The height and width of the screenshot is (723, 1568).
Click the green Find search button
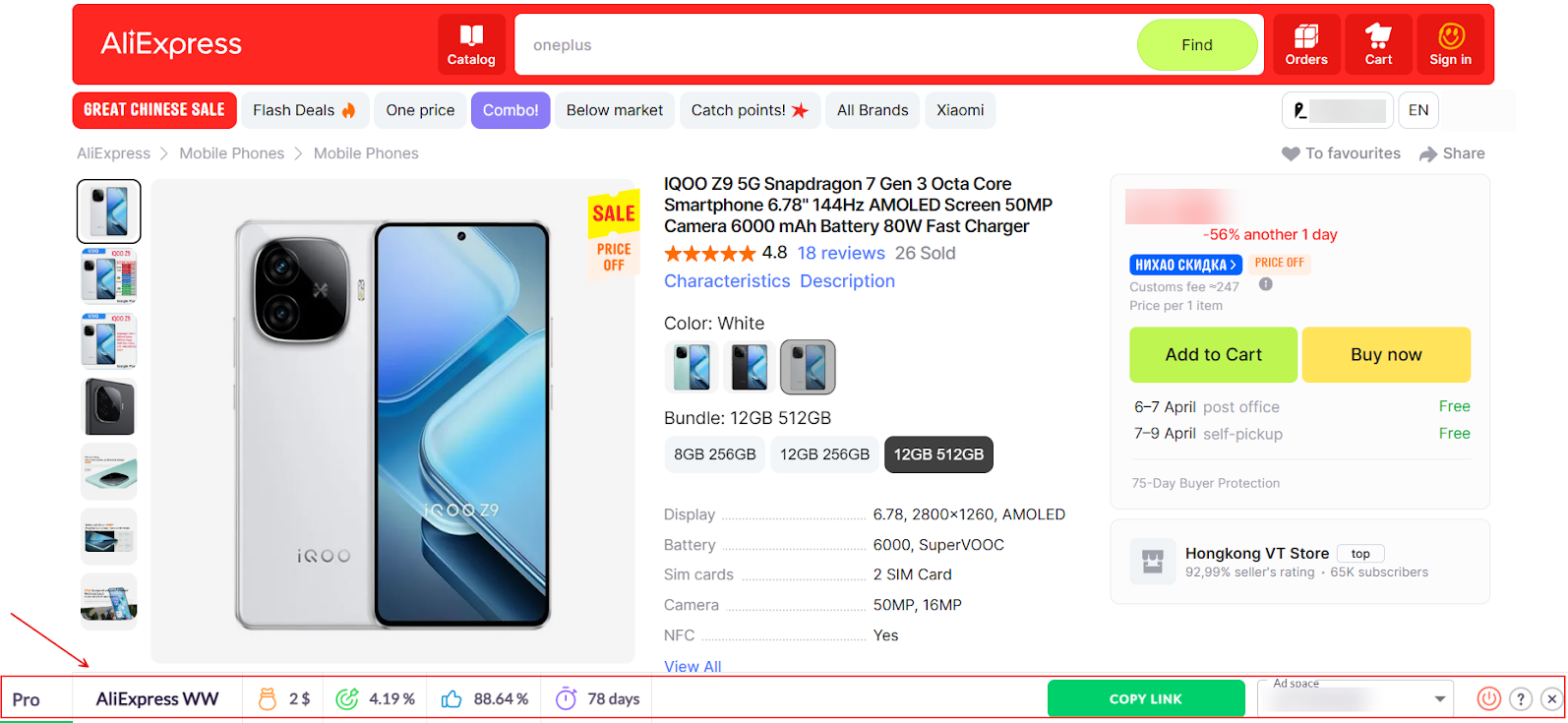pos(1197,45)
